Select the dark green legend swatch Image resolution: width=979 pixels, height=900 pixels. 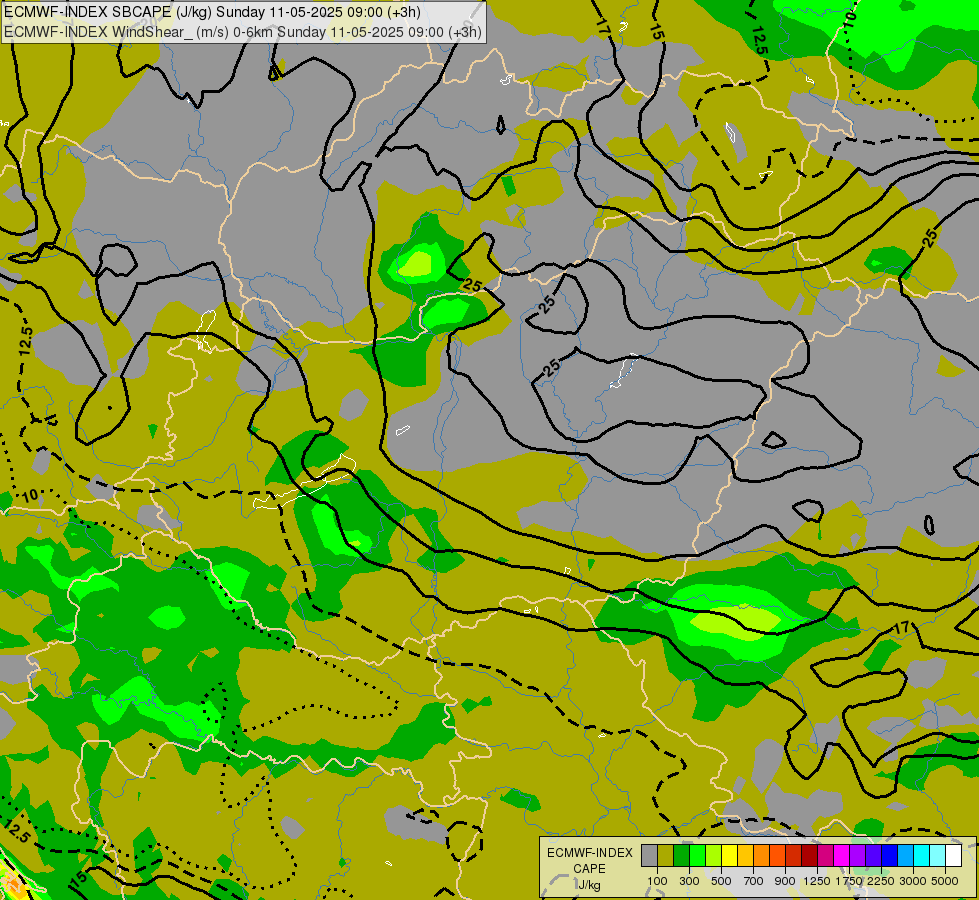pyautogui.click(x=681, y=856)
